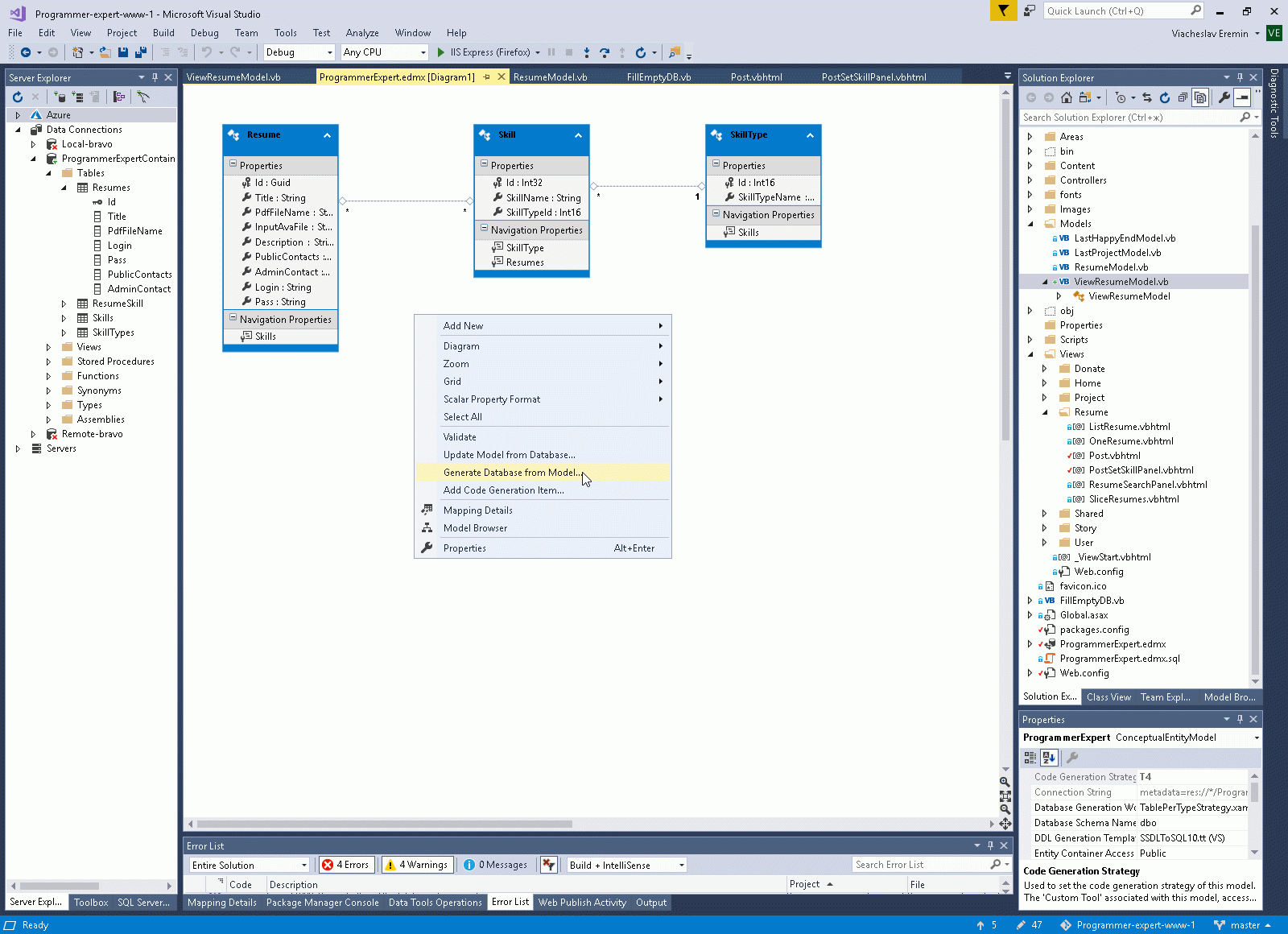The image size is (1288, 934).
Task: Click the master branch status button
Action: (1242, 925)
